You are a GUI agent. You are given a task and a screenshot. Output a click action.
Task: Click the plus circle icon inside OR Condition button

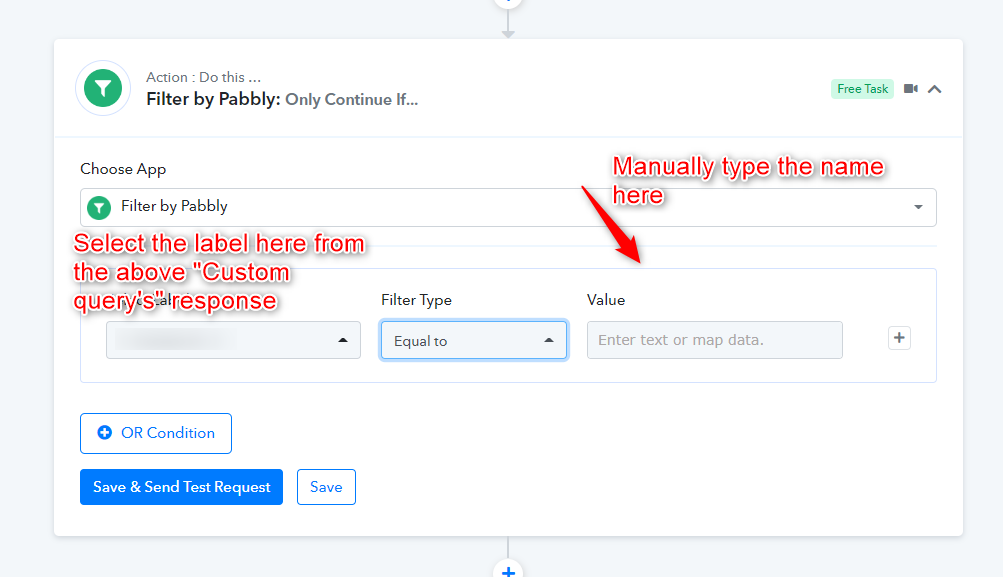click(104, 433)
